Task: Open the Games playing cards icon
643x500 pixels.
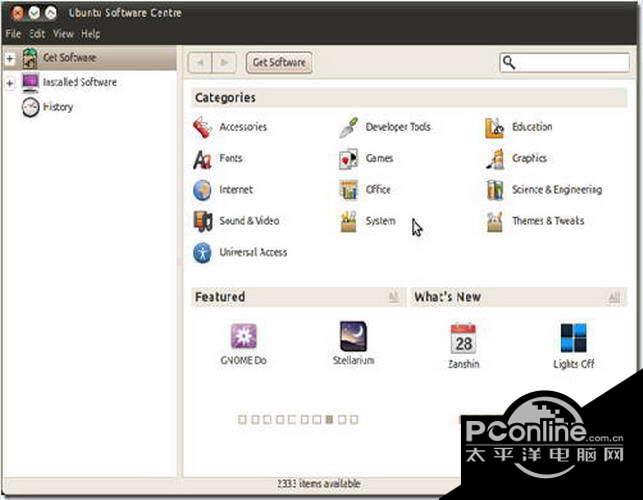Action: point(349,159)
